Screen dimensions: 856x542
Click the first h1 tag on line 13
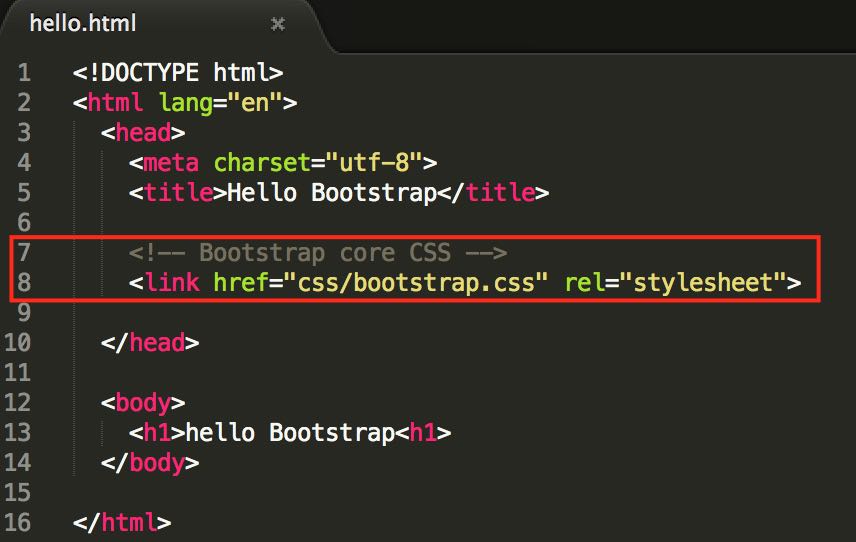coord(157,433)
